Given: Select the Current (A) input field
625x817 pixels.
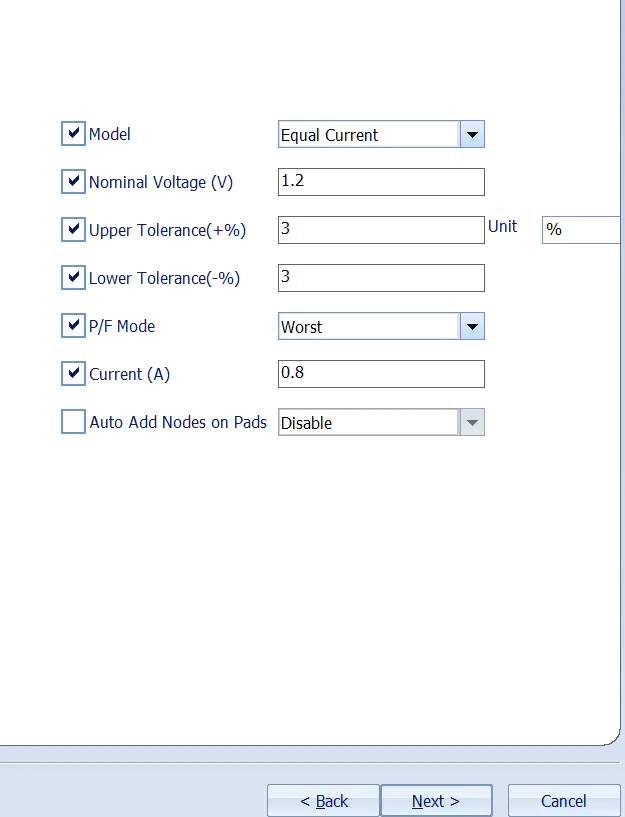Looking at the screenshot, I should pyautogui.click(x=381, y=374).
